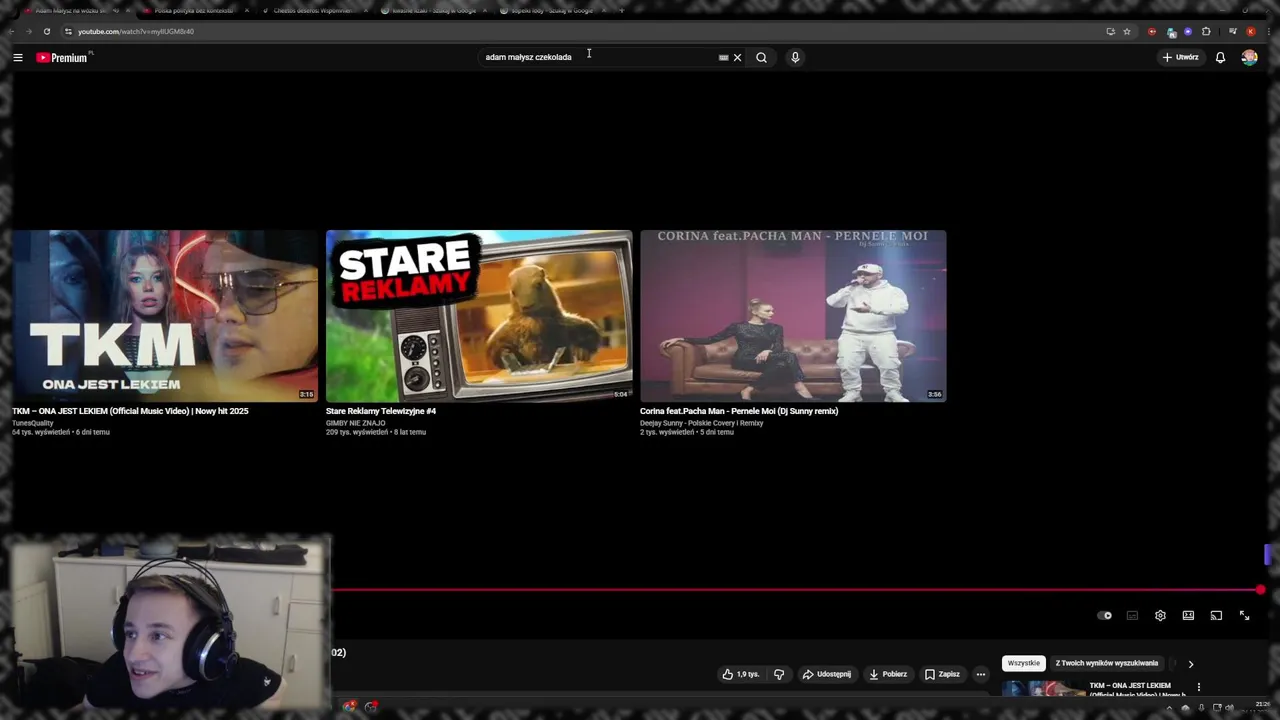The height and width of the screenshot is (720, 1280).
Task: Select 'Z Twoich wyników wyszukiwania' chip
Action: tap(1107, 663)
